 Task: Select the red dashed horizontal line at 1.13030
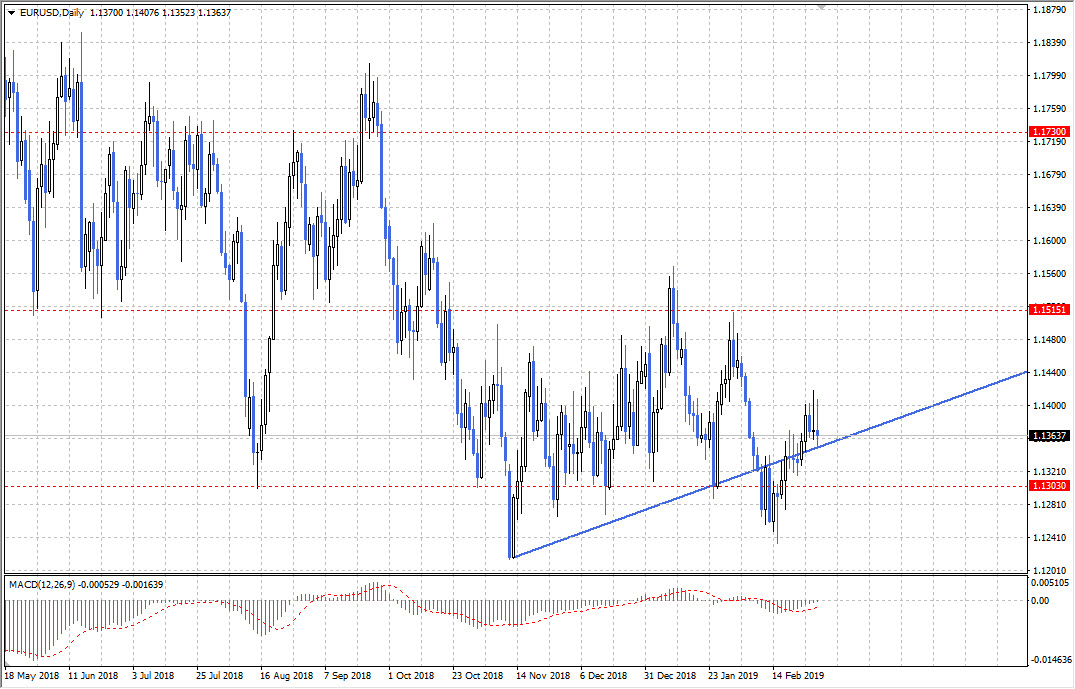point(516,486)
